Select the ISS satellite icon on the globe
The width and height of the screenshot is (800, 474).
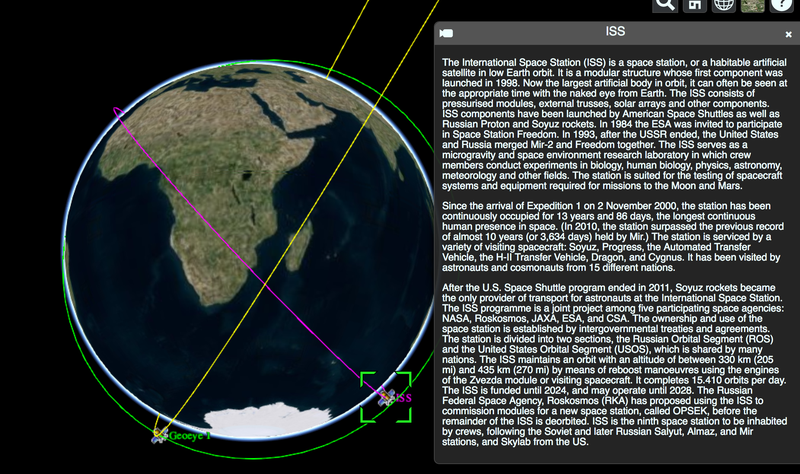pos(385,398)
